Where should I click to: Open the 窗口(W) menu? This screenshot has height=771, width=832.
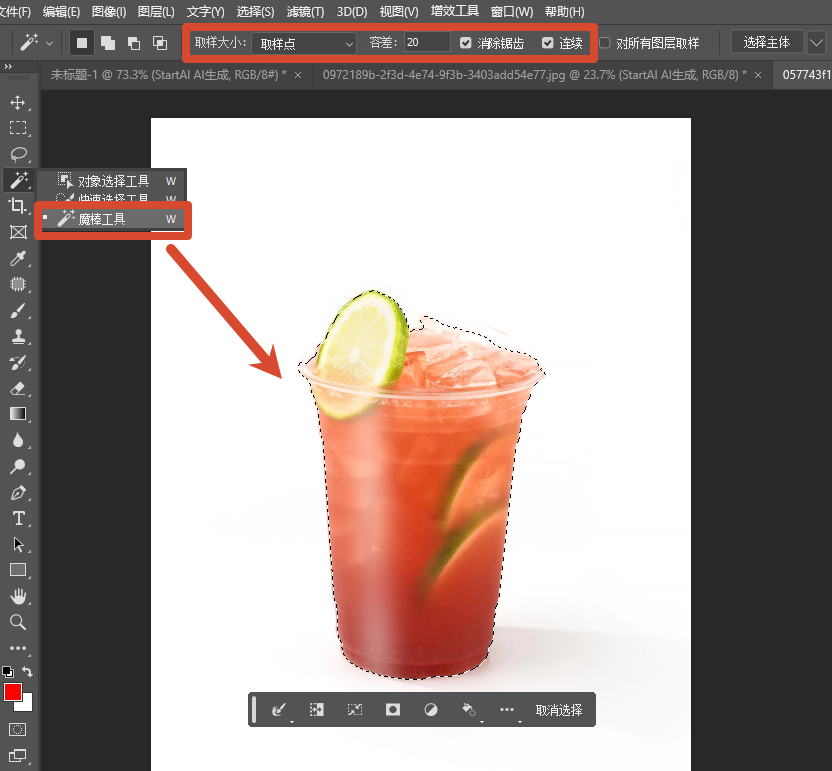[512, 12]
